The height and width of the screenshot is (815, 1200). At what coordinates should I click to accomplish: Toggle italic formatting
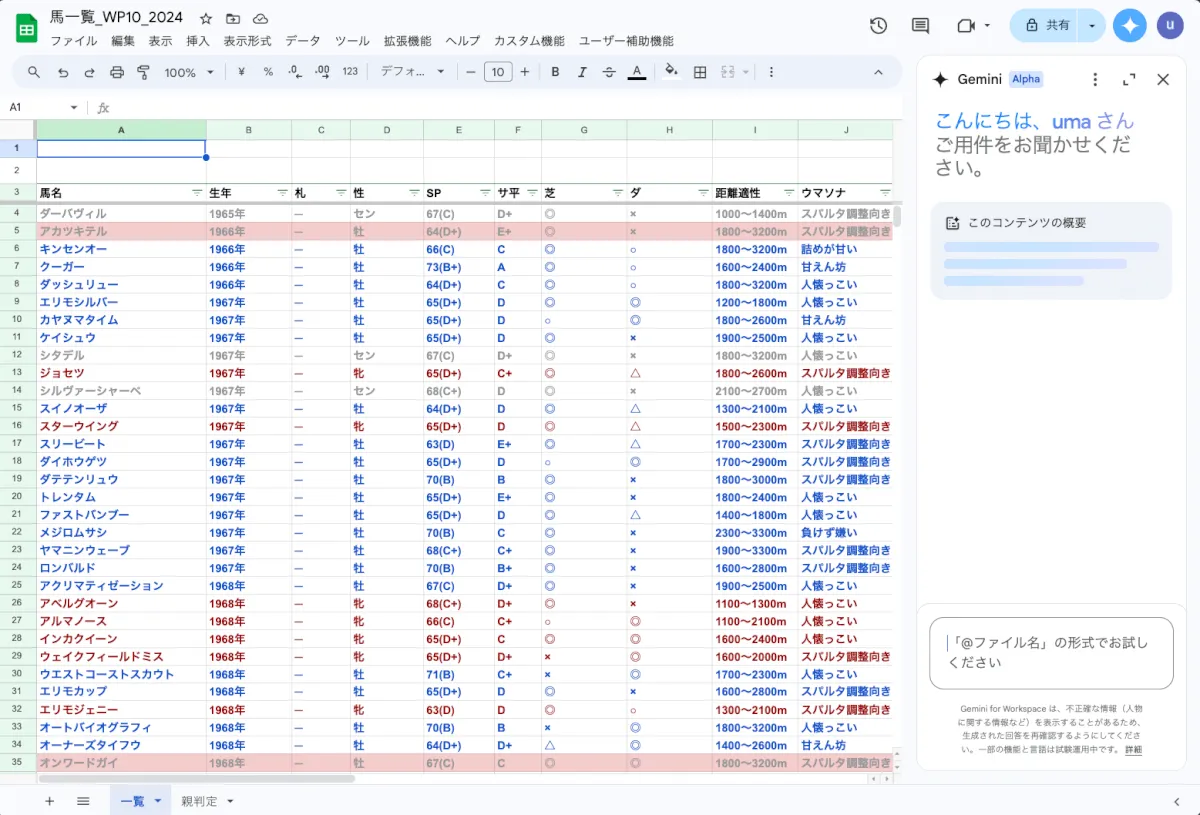(x=582, y=72)
